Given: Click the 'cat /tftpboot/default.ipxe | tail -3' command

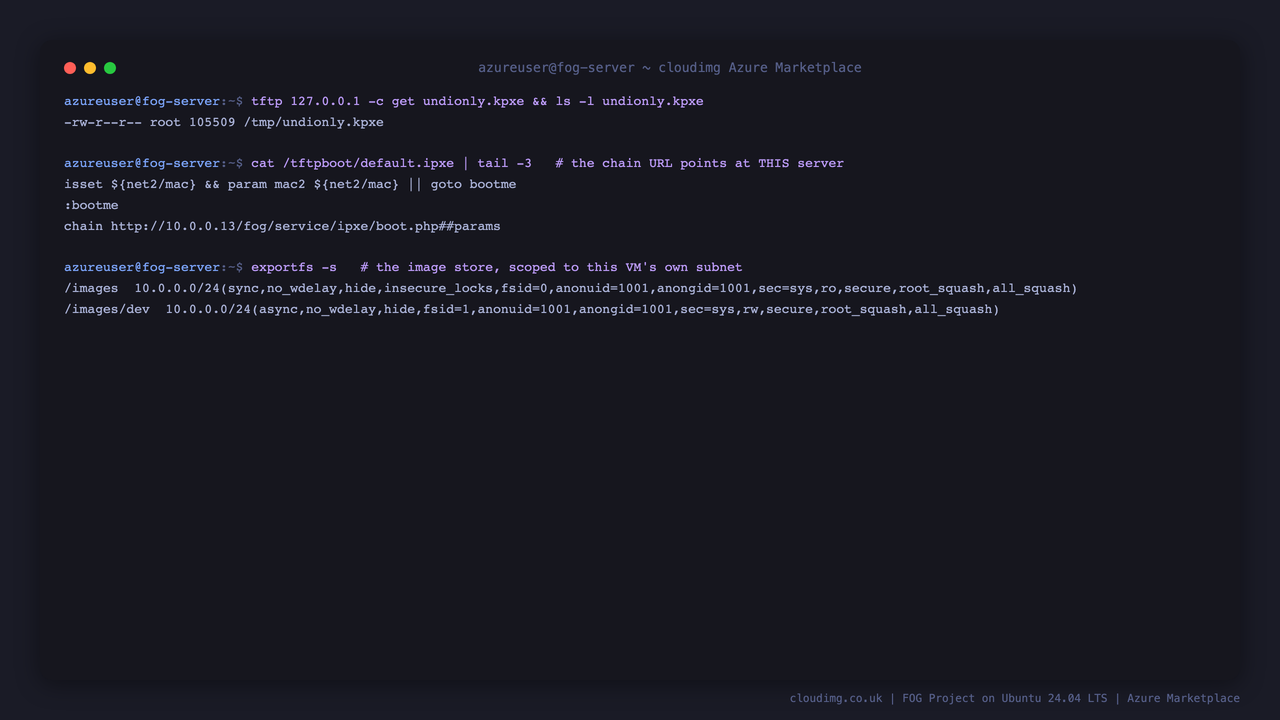Looking at the screenshot, I should (x=391, y=163).
